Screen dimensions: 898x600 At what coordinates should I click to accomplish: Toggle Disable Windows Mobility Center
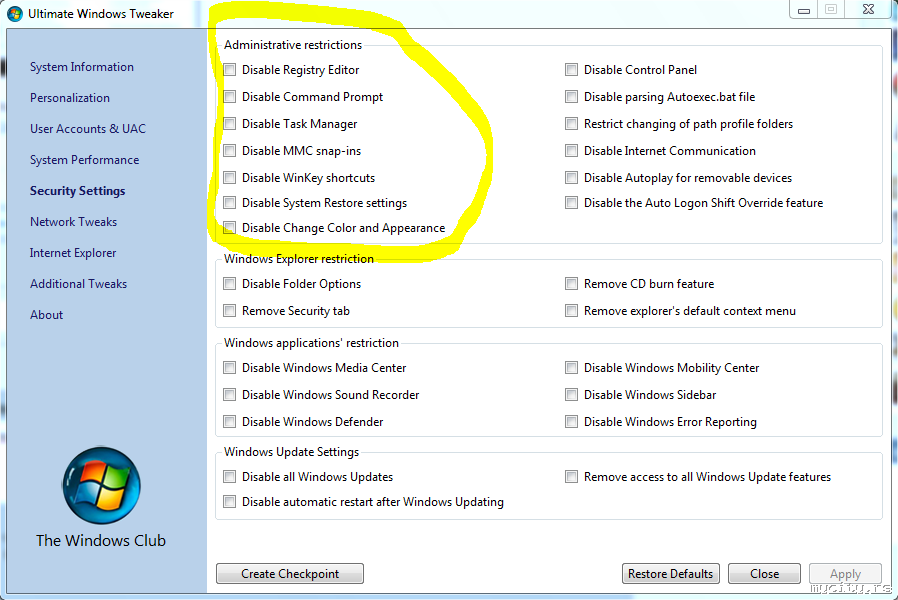point(572,368)
